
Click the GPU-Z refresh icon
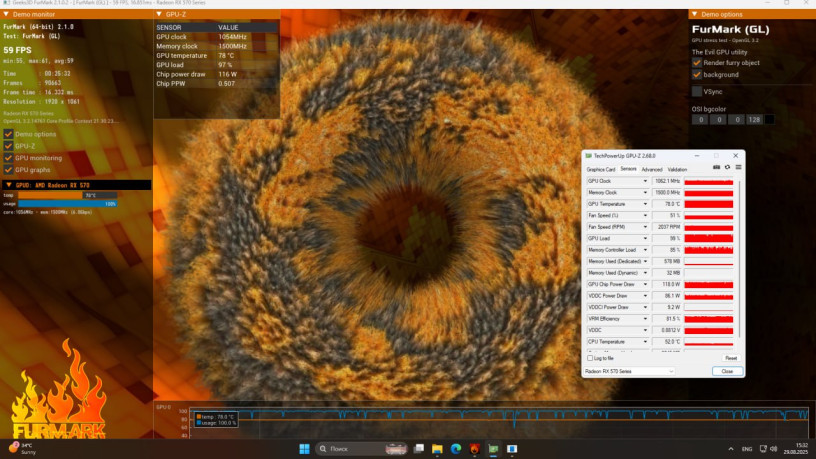(x=727, y=168)
